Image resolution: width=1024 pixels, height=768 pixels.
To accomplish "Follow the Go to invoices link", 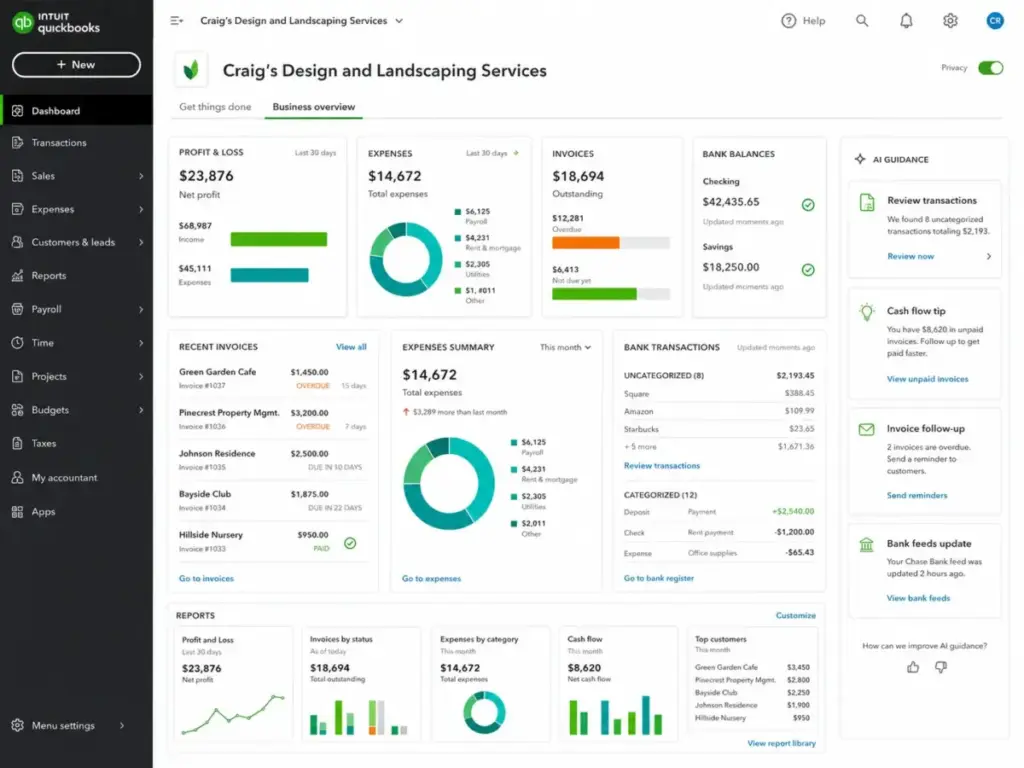I will pos(206,579).
